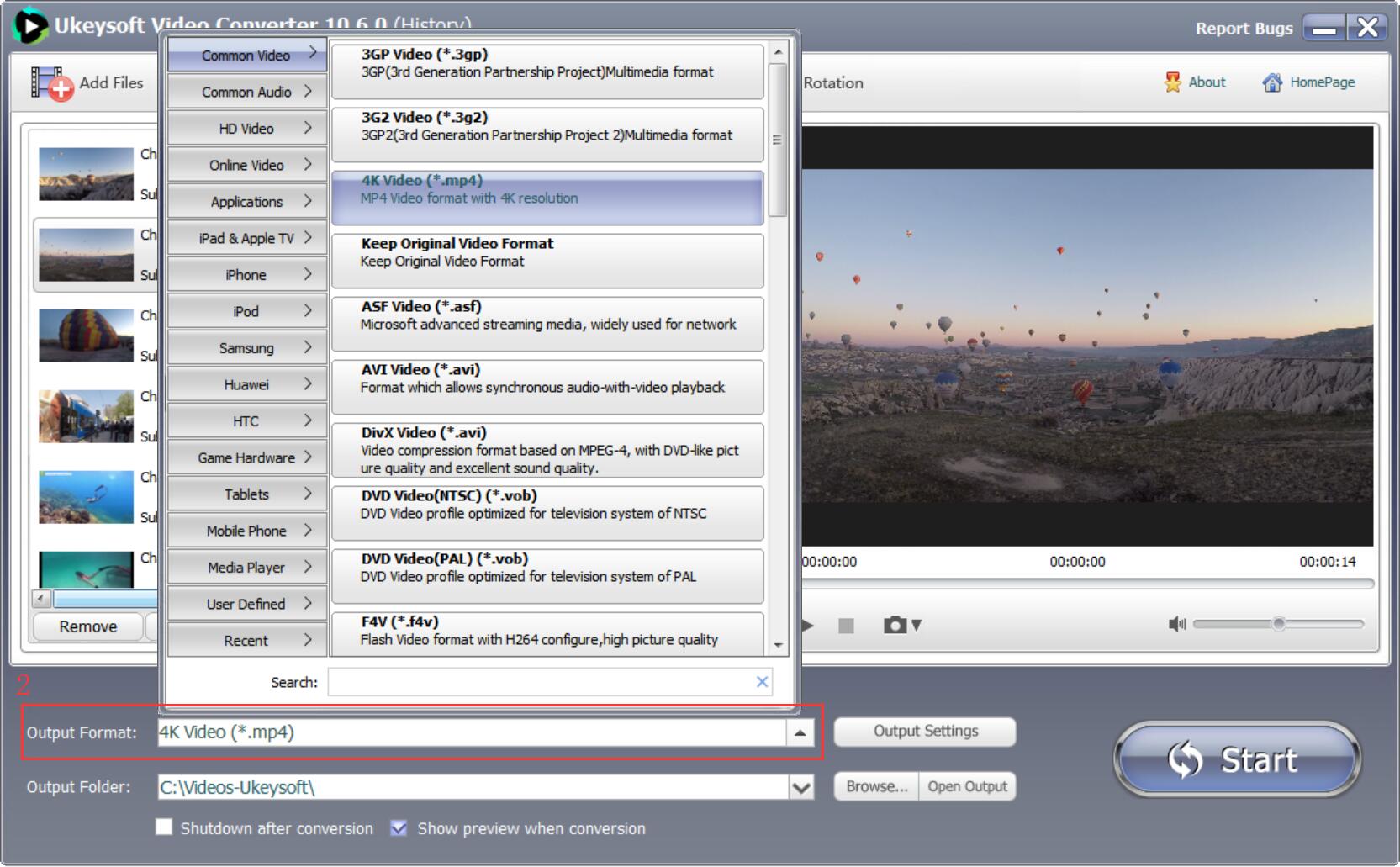
Task: Click the play button icon
Action: point(805,625)
